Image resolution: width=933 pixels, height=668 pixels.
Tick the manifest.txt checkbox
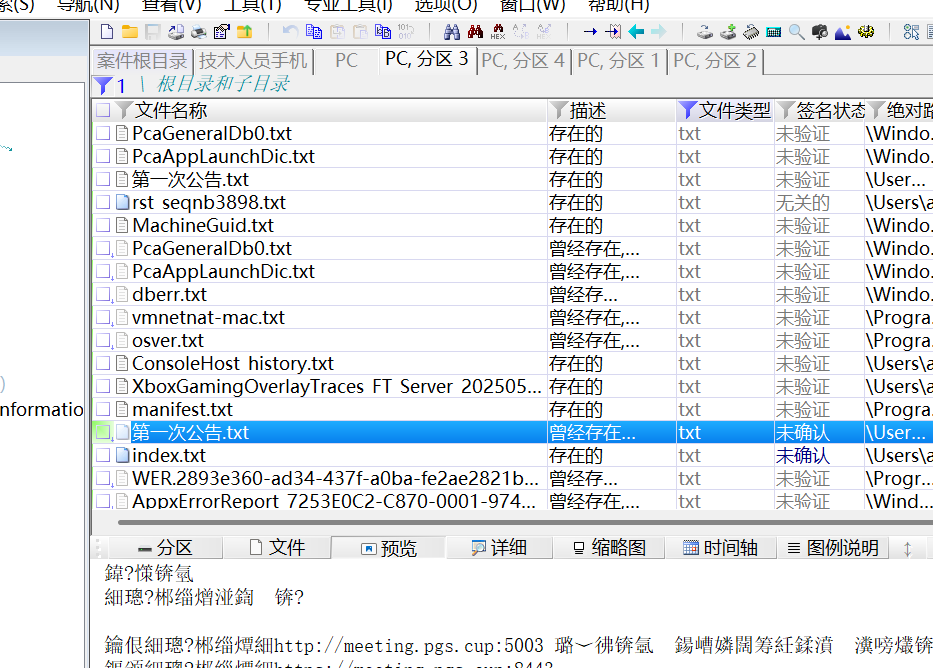[x=103, y=409]
